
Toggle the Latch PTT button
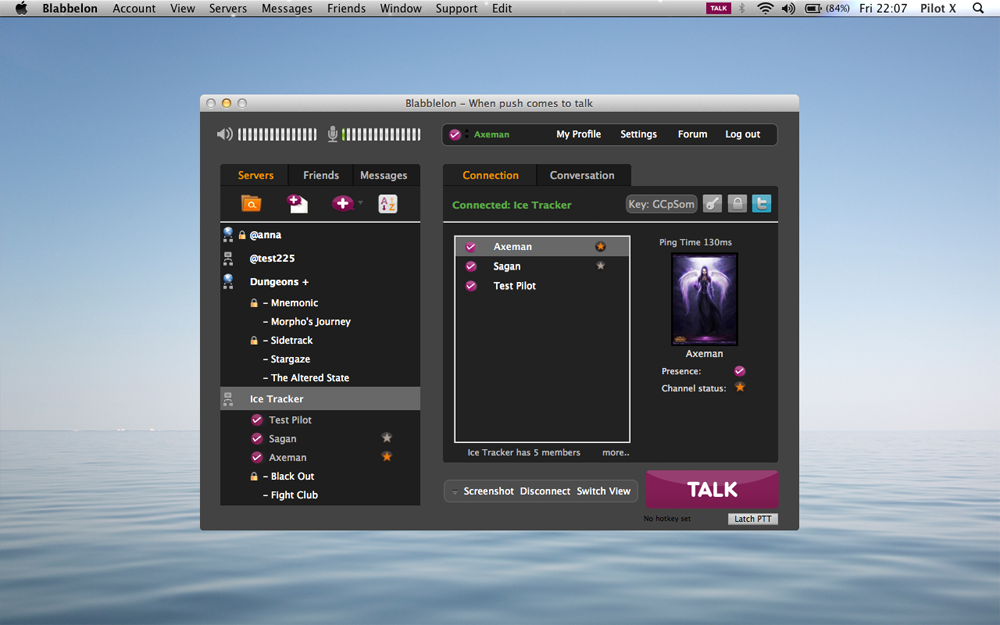pos(752,519)
